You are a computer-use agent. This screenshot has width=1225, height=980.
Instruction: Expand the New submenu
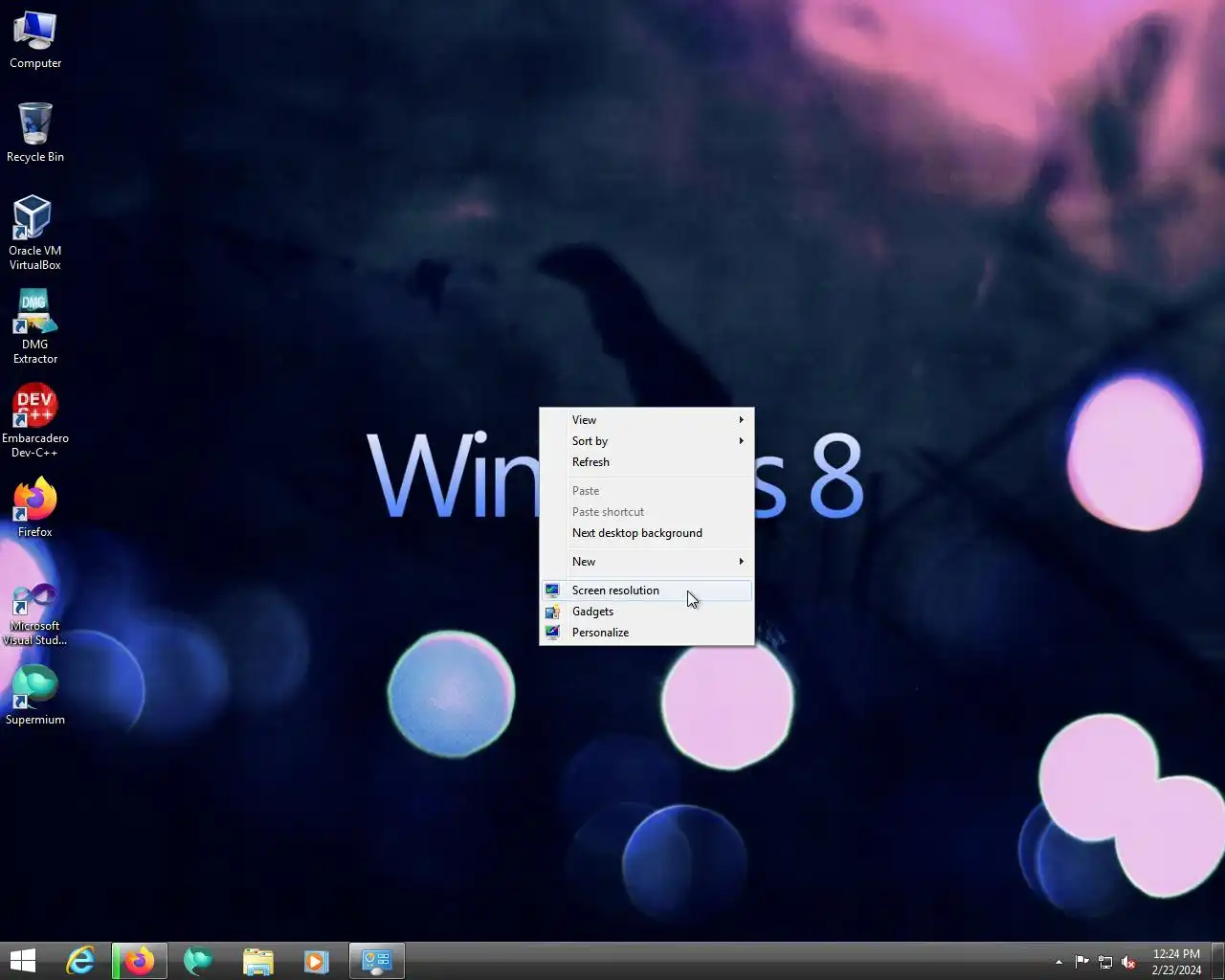[647, 562]
